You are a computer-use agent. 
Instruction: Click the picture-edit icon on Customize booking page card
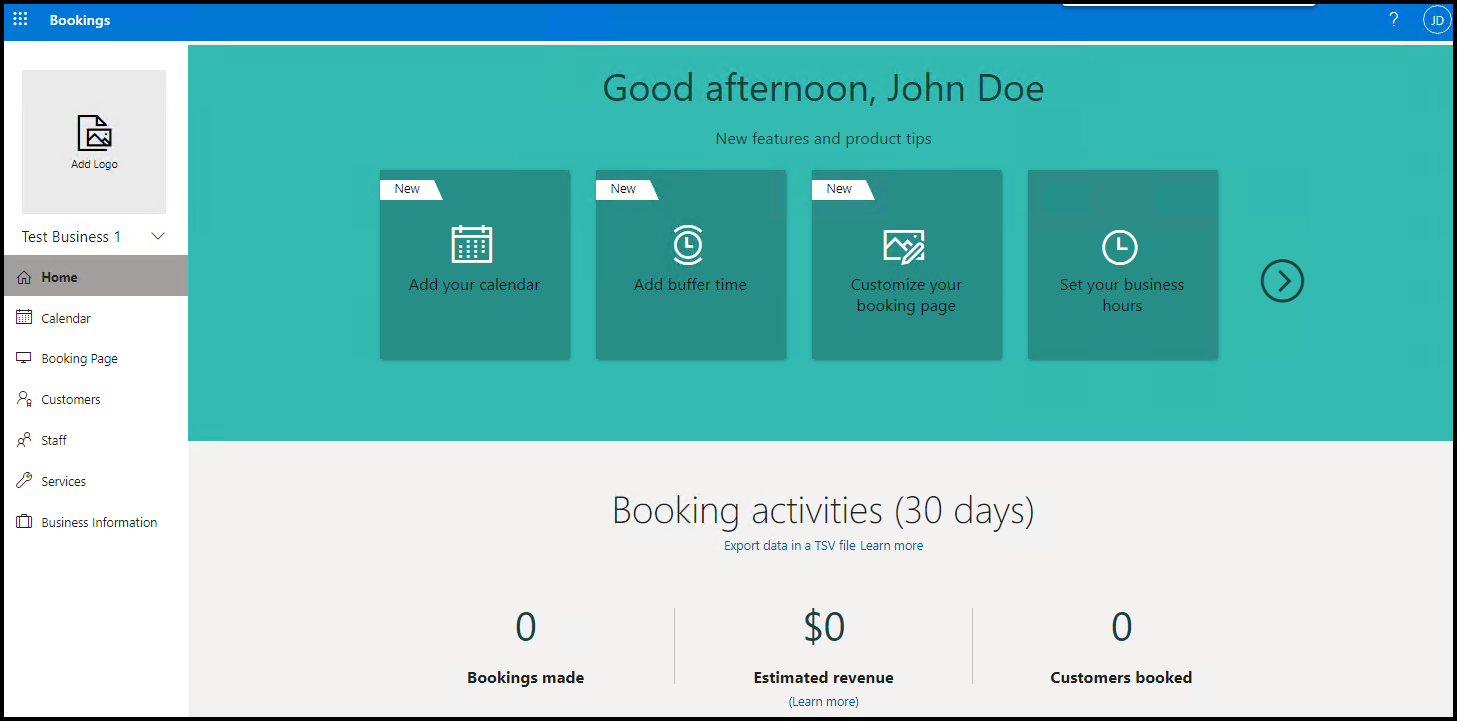pos(905,247)
